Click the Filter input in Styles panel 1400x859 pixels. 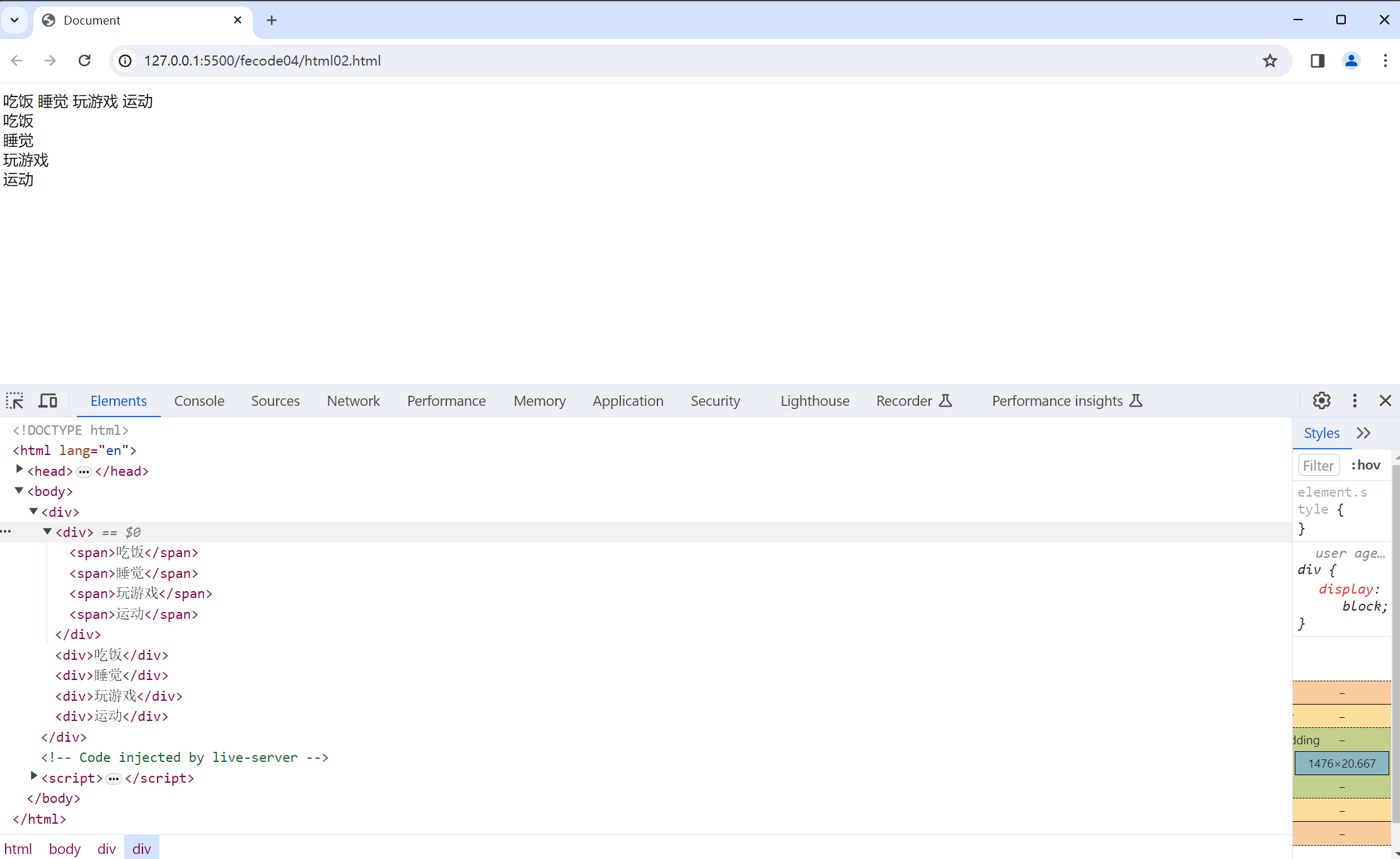coord(1318,465)
